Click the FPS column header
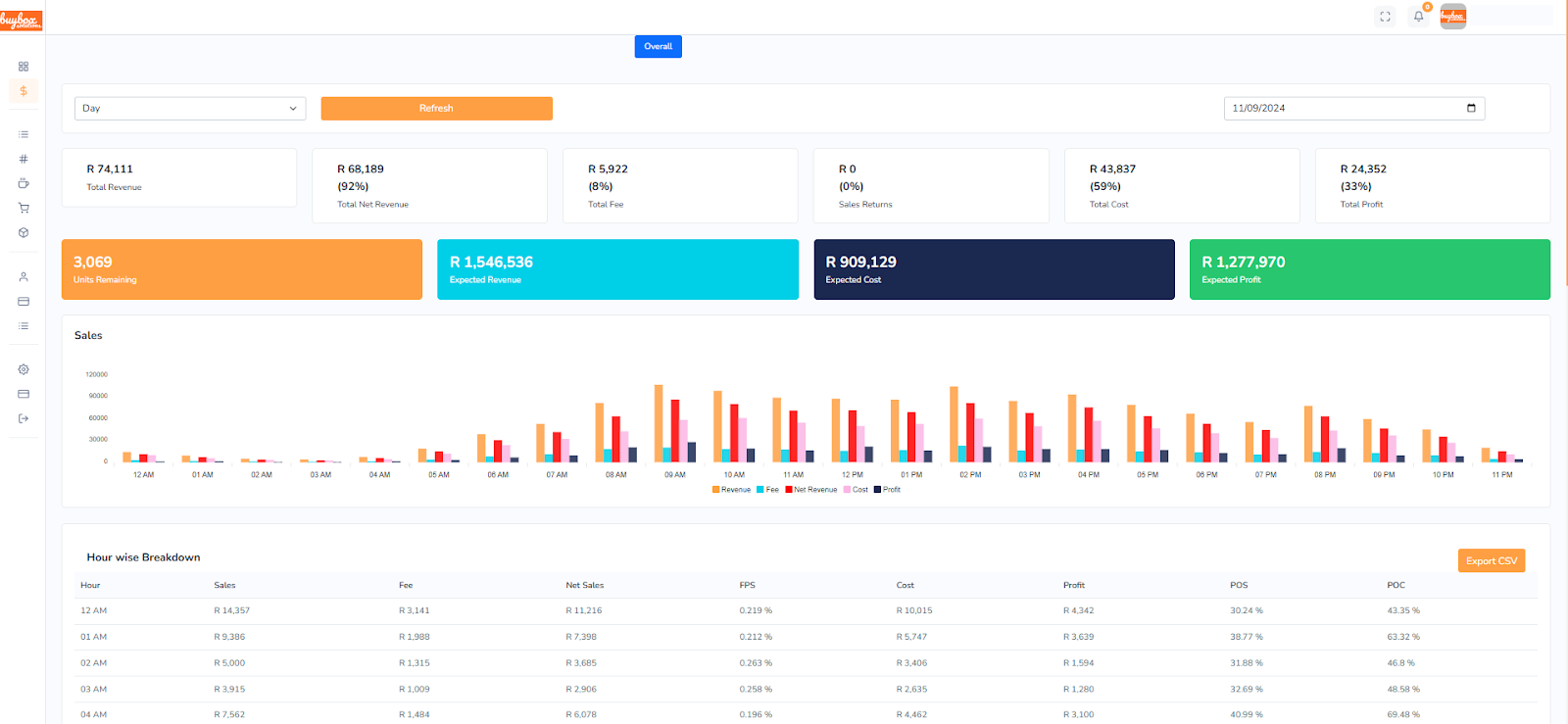Image resolution: width=1568 pixels, height=724 pixels. (747, 585)
